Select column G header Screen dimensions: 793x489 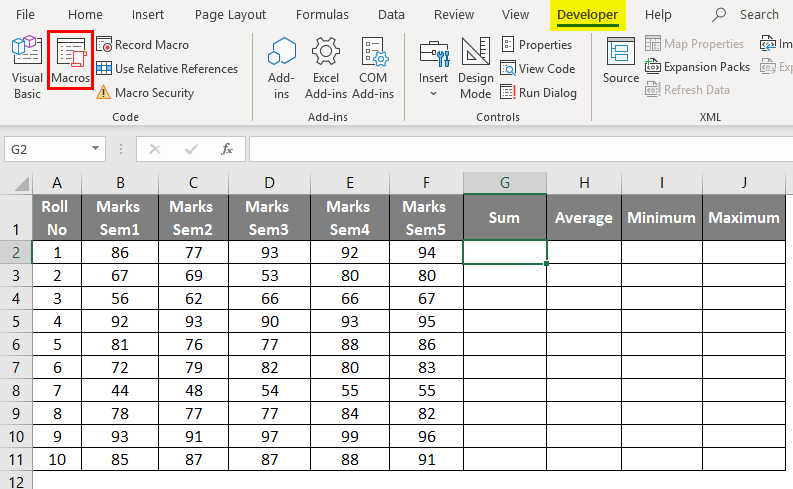505,182
